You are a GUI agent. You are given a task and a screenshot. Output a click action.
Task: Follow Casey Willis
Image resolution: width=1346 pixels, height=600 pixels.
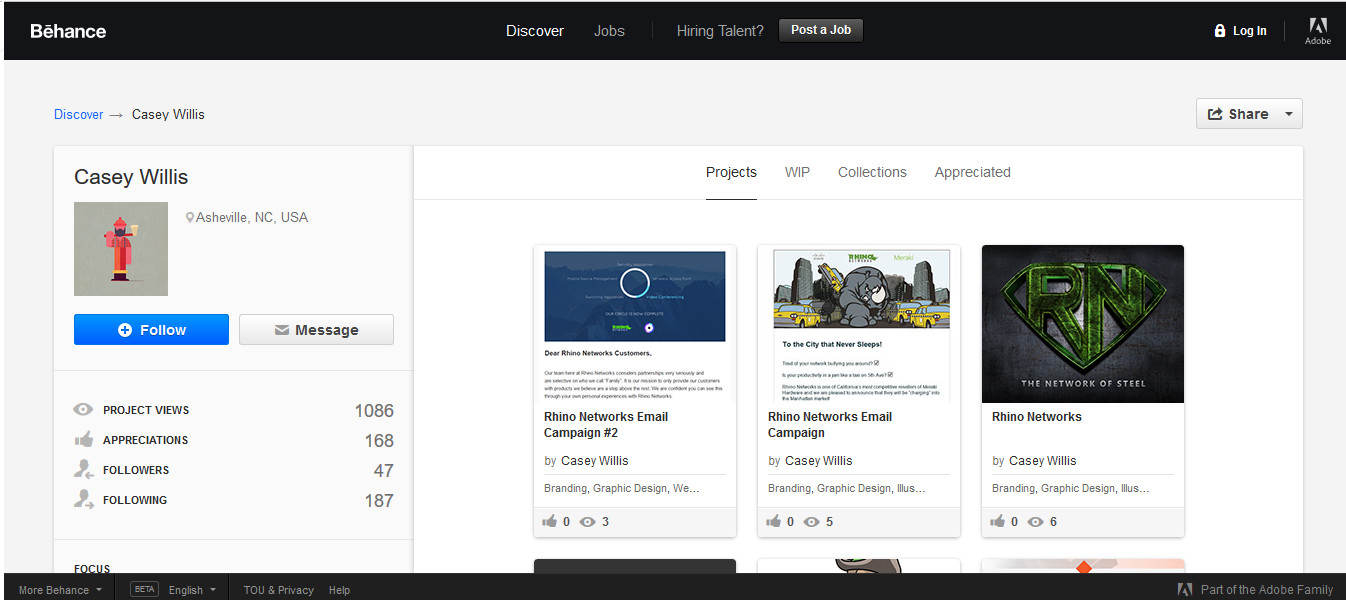(x=151, y=330)
